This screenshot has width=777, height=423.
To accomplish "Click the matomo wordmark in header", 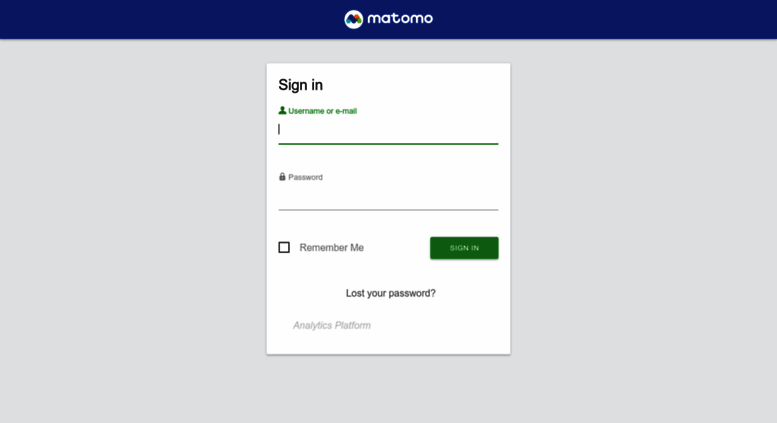I will [x=400, y=19].
